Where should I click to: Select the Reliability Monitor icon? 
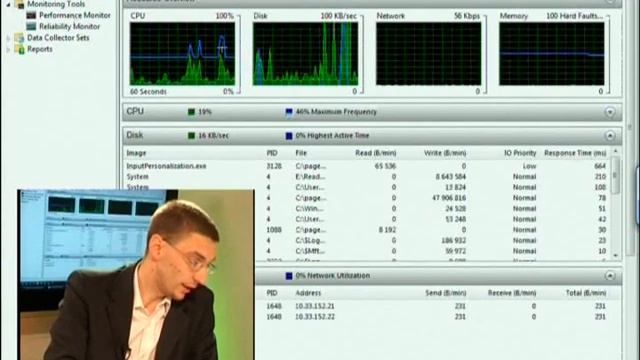tap(31, 26)
